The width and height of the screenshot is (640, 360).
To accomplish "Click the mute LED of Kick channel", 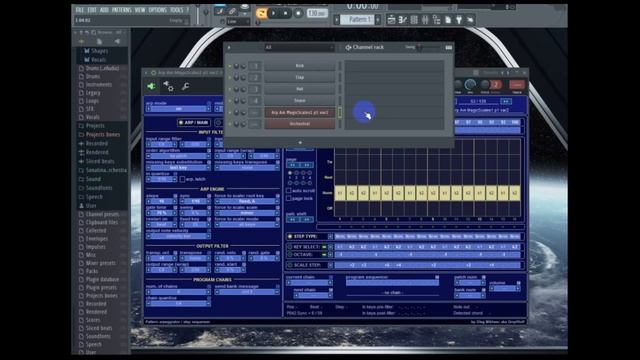I will click(230, 66).
